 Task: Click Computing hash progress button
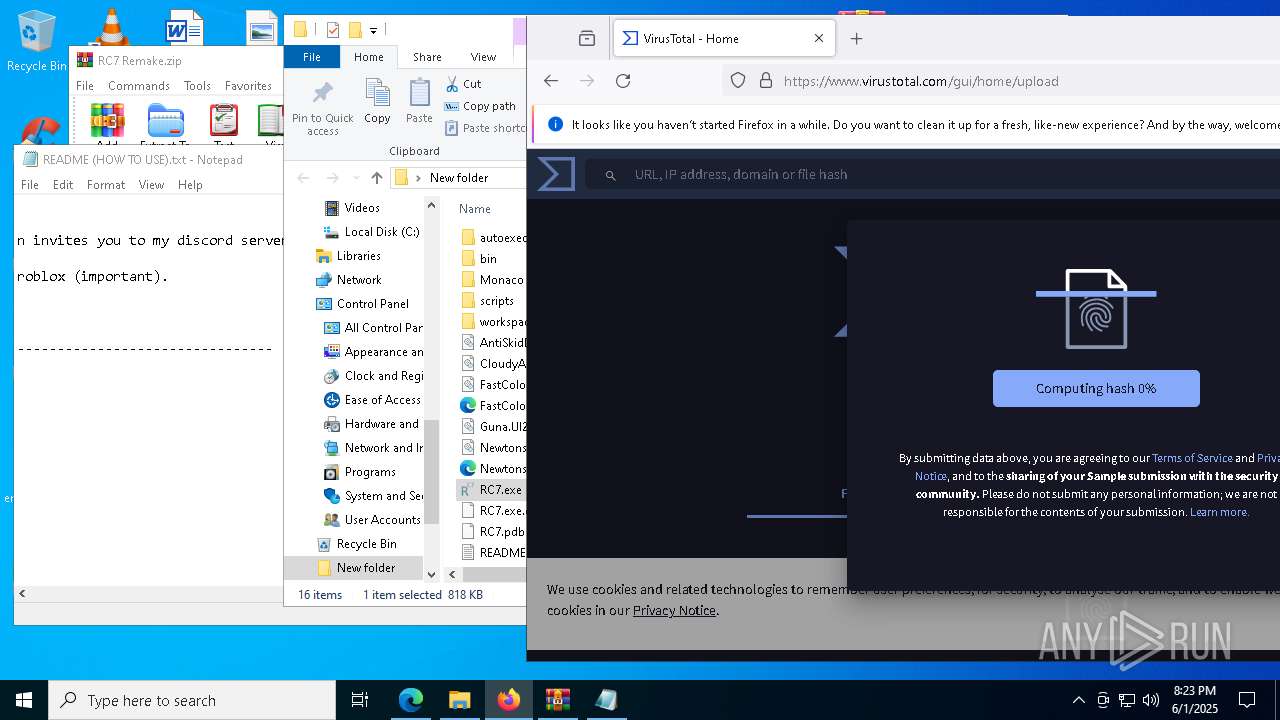pos(1096,388)
